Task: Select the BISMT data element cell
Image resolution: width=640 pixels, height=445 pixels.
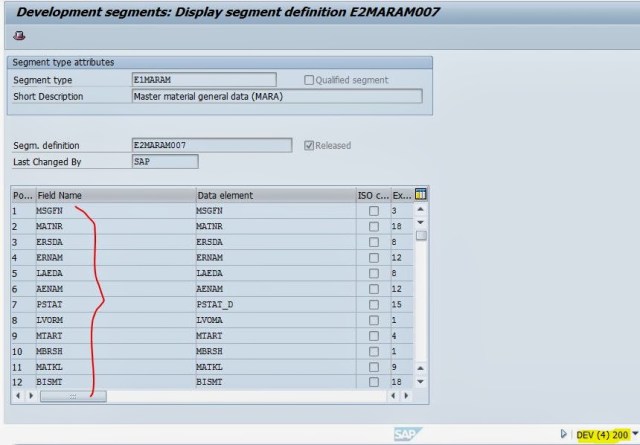Action: click(x=276, y=382)
